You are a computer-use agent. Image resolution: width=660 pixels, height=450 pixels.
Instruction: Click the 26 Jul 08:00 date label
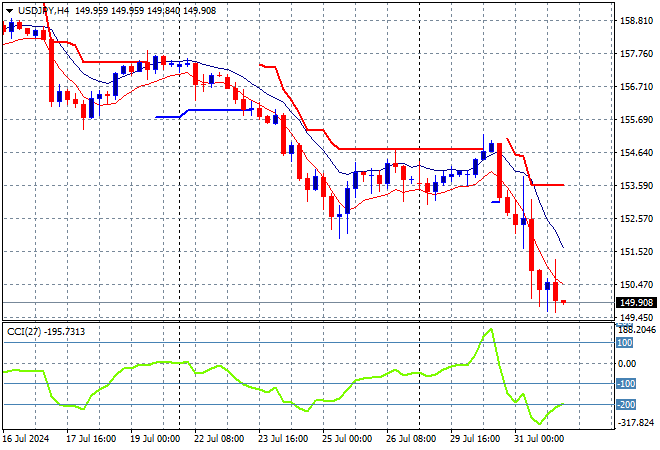pos(410,438)
